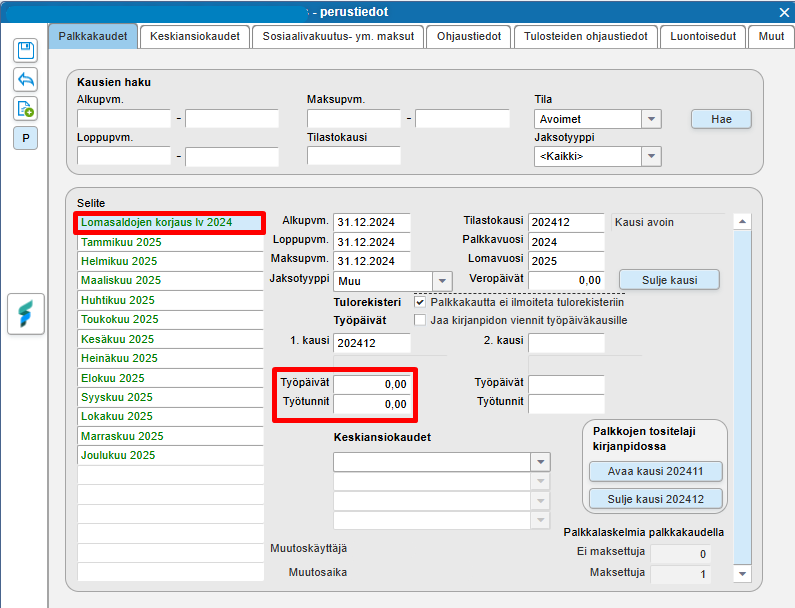Click the save (floppy disk) icon
Screen dimensions: 795x608
click(25, 50)
